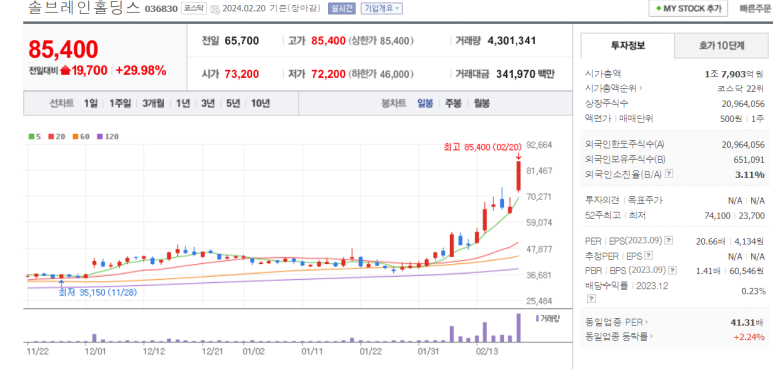The width and height of the screenshot is (773, 369).
Task: Select 1주일 line chart period
Action: 120,103
